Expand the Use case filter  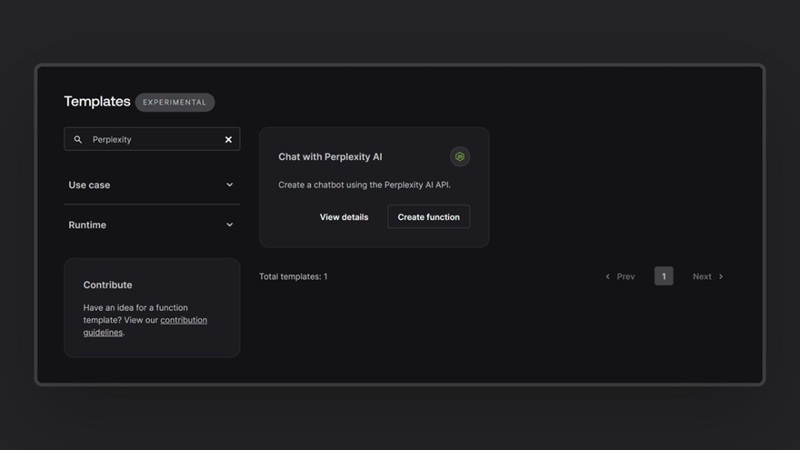152,185
